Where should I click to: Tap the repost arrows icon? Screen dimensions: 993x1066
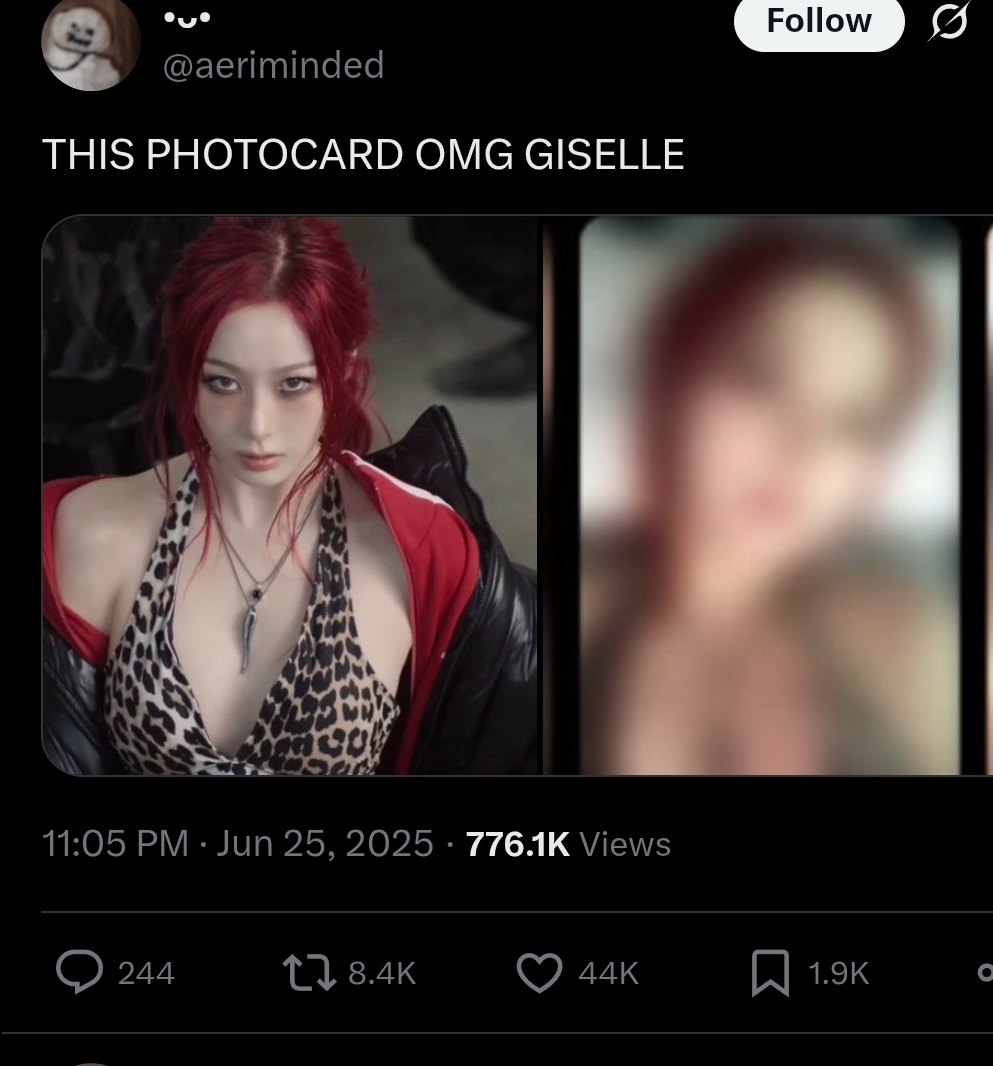309,972
